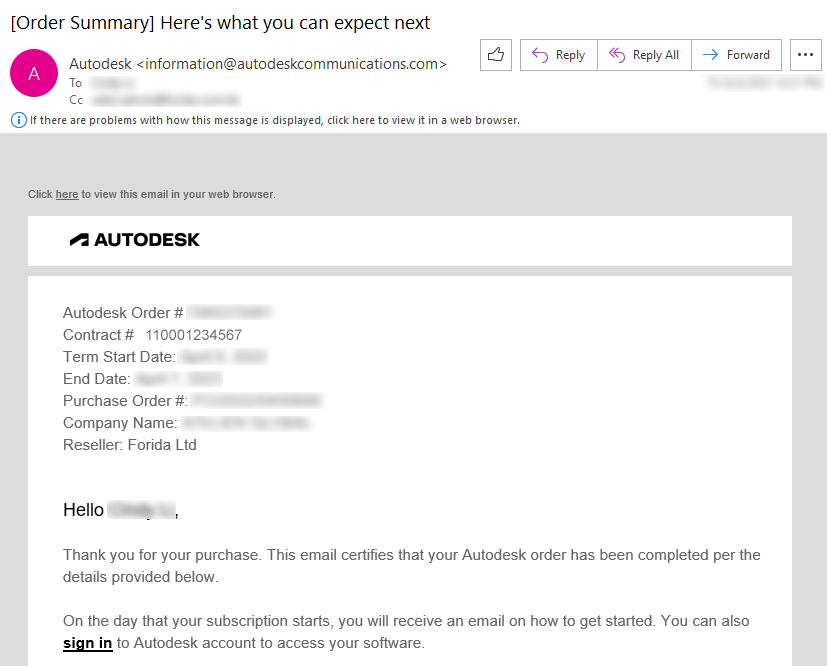
Task: Click the email subject line
Action: (x=220, y=23)
